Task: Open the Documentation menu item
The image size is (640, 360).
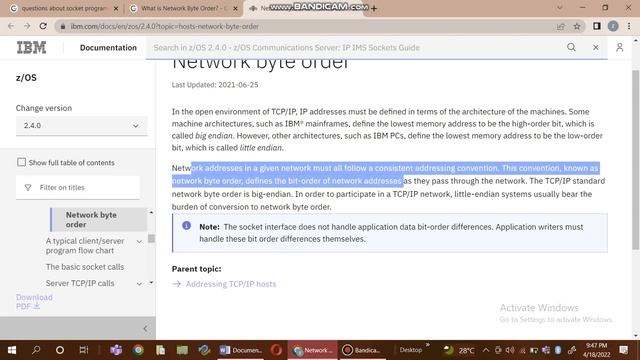Action: tap(108, 47)
